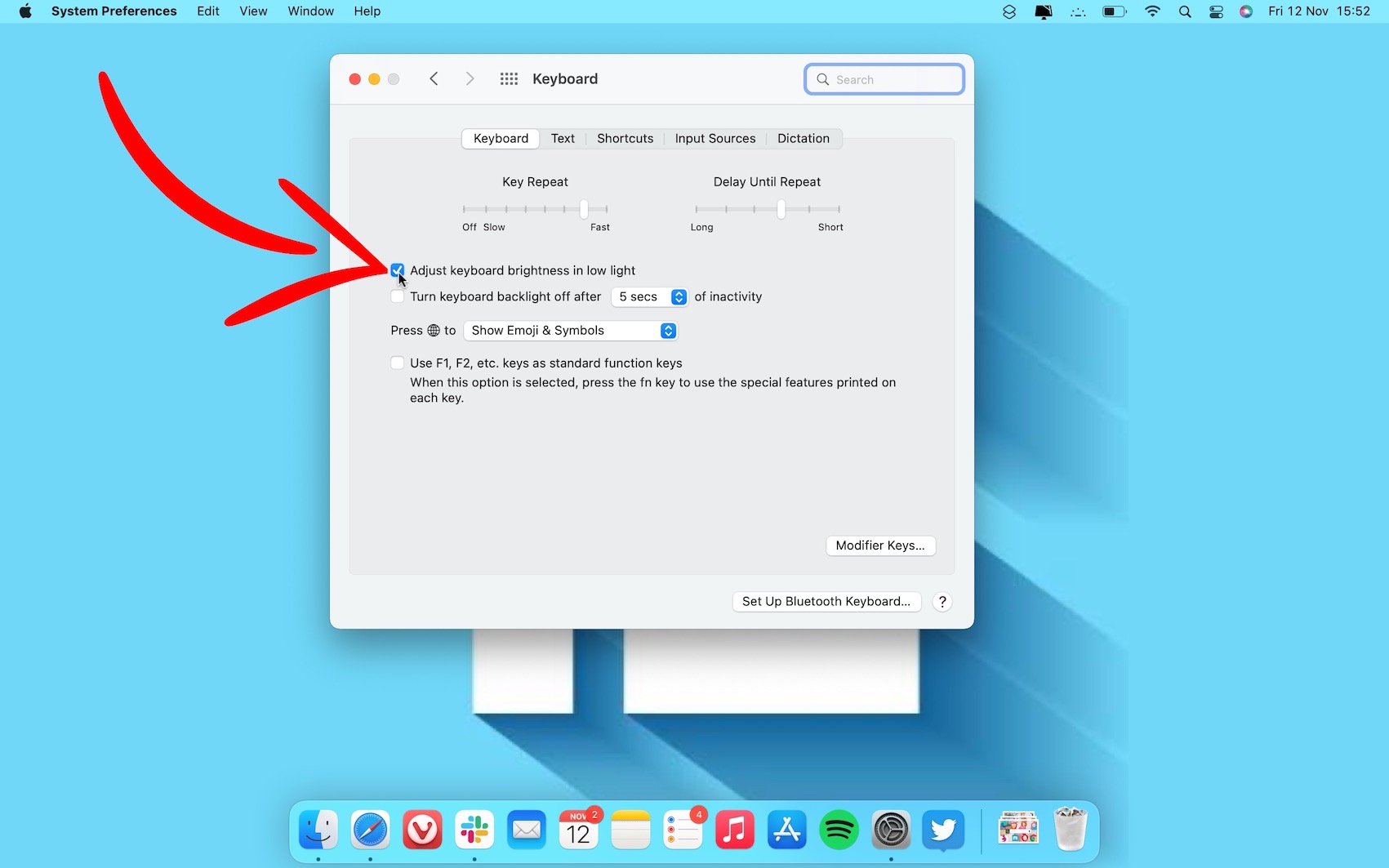The image size is (1389, 868).
Task: Open the Calendar app showing Nov 12
Action: pos(579,829)
